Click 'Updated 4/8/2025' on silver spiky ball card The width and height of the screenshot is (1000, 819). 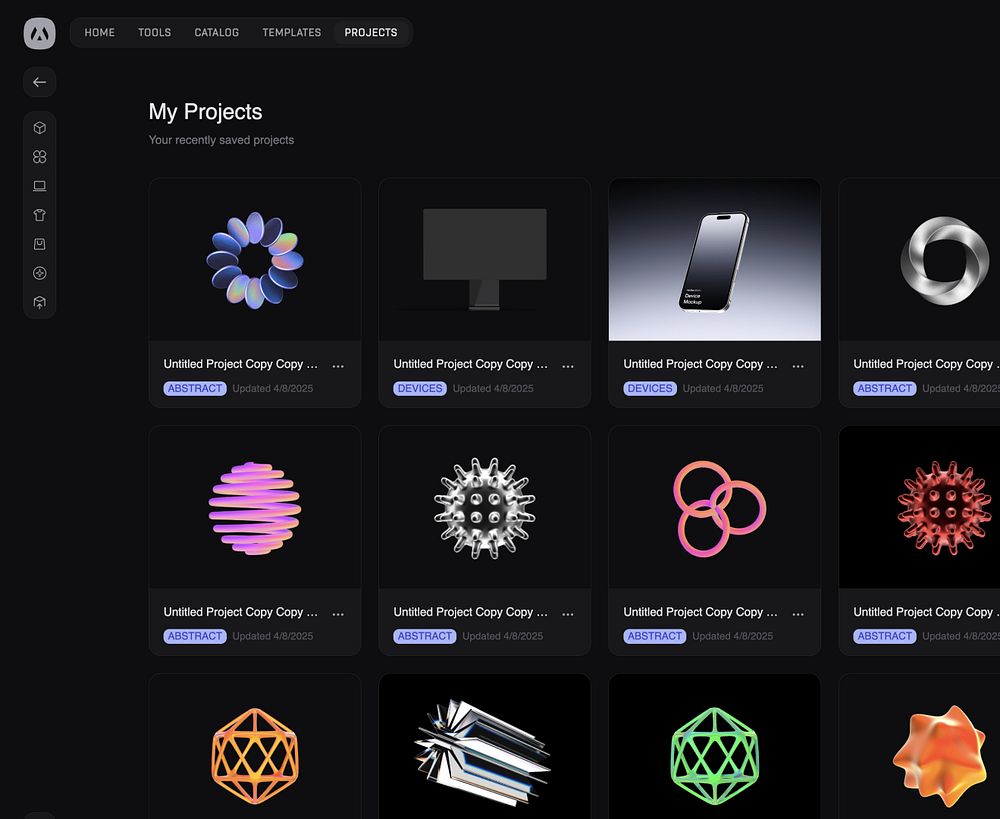pos(503,636)
